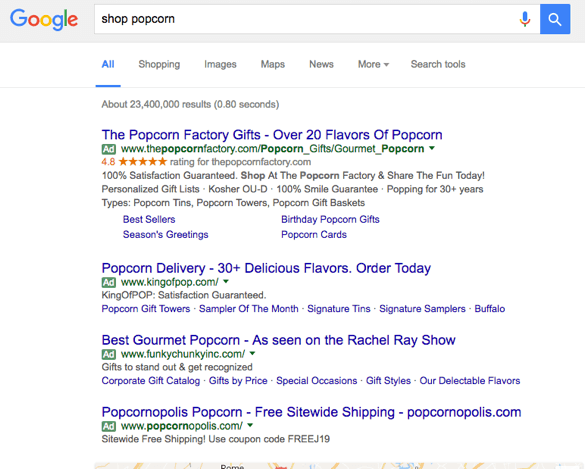585x469 pixels.
Task: Click Ad badge beside funkychunkyinc.com
Action: 109,354
